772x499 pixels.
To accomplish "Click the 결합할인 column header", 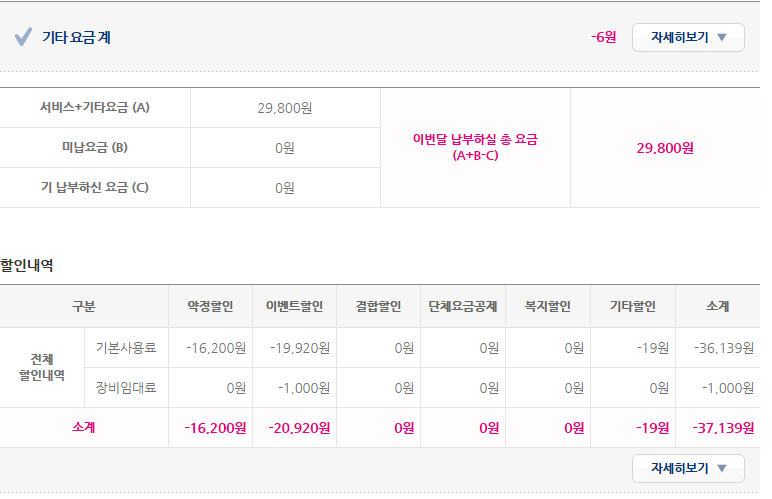I will (x=378, y=307).
